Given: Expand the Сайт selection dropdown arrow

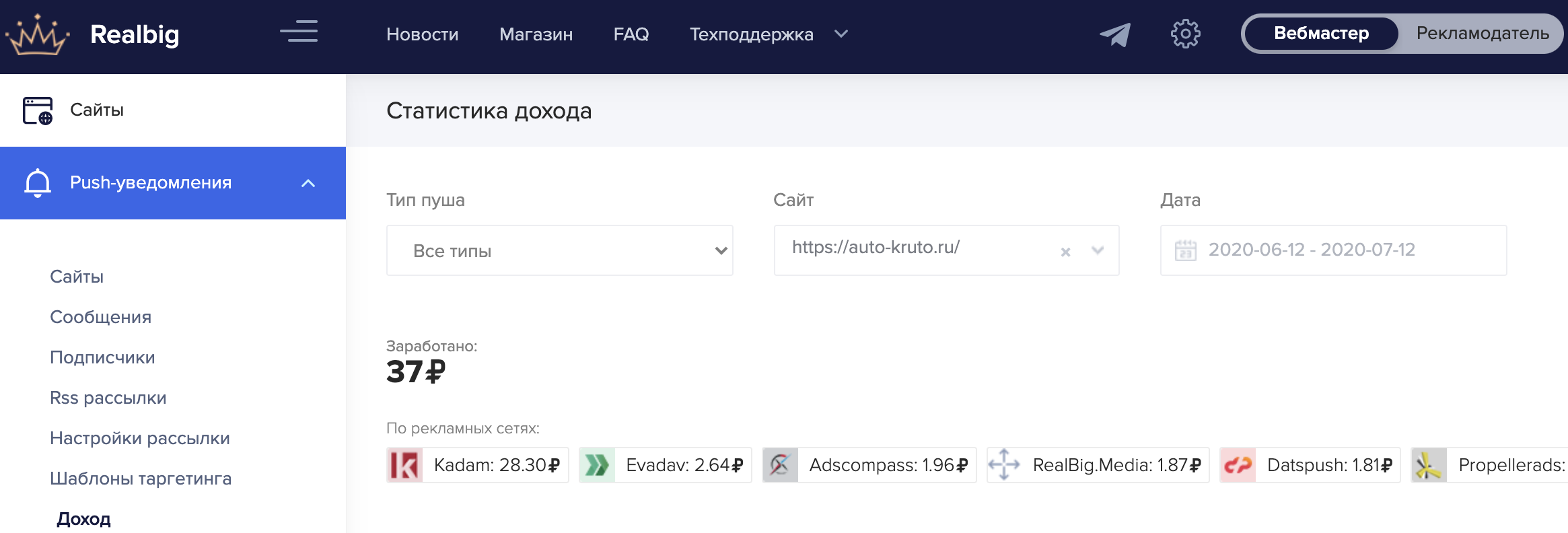Looking at the screenshot, I should [1098, 251].
